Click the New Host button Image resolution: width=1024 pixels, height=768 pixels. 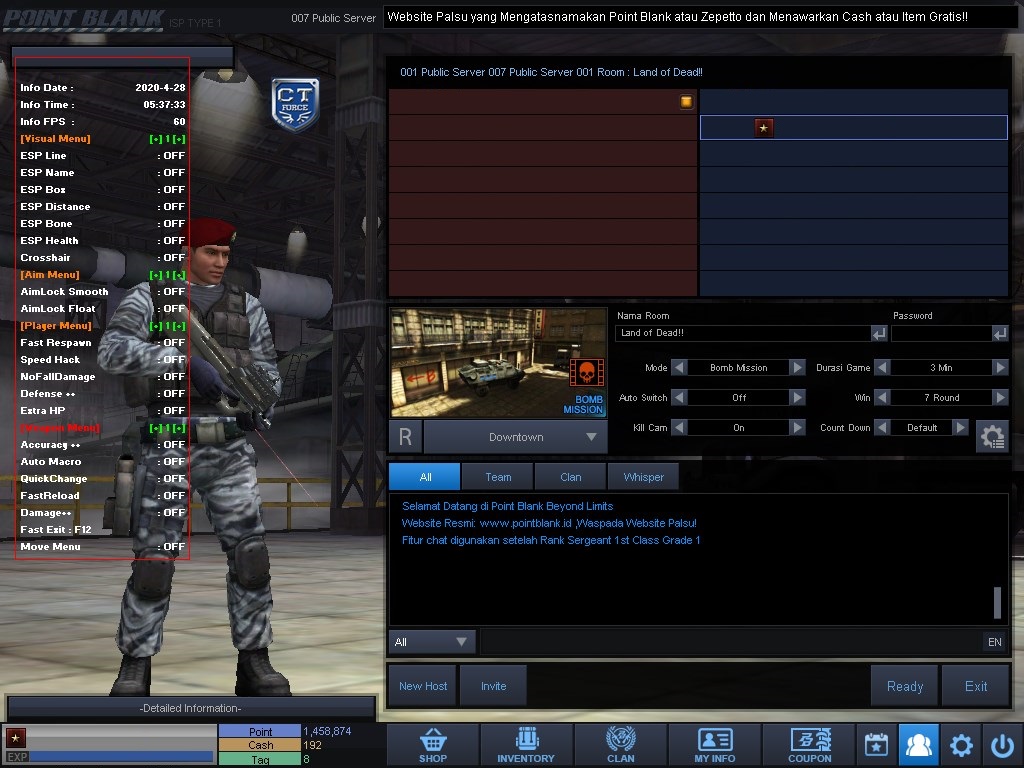tap(423, 686)
